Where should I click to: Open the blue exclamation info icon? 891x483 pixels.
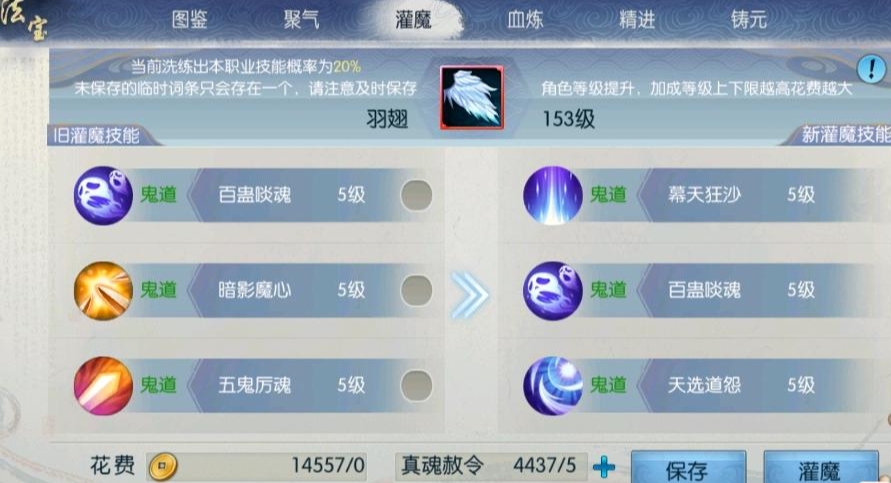pos(871,69)
